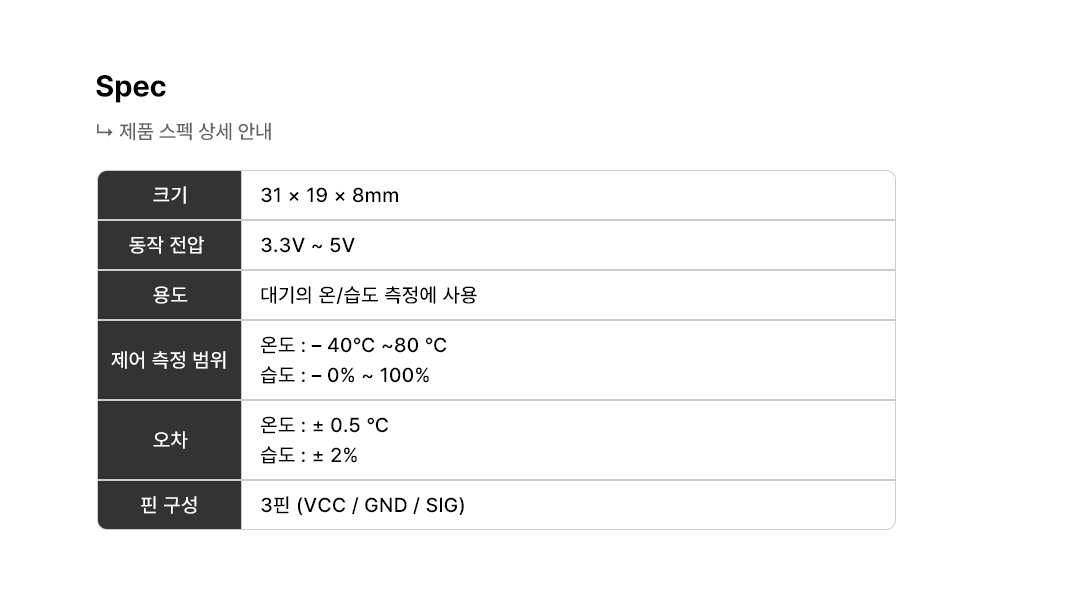The image size is (1089, 608).
Task: Click the GND pin name
Action: pyautogui.click(x=386, y=505)
